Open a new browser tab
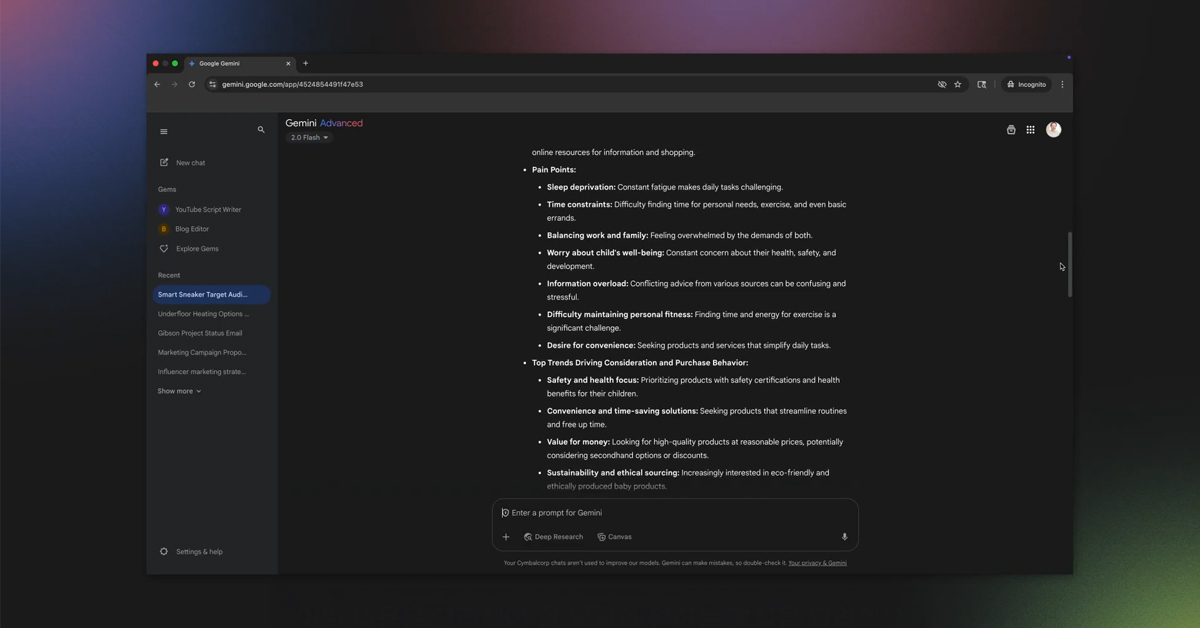The image size is (1200, 628). [x=306, y=64]
